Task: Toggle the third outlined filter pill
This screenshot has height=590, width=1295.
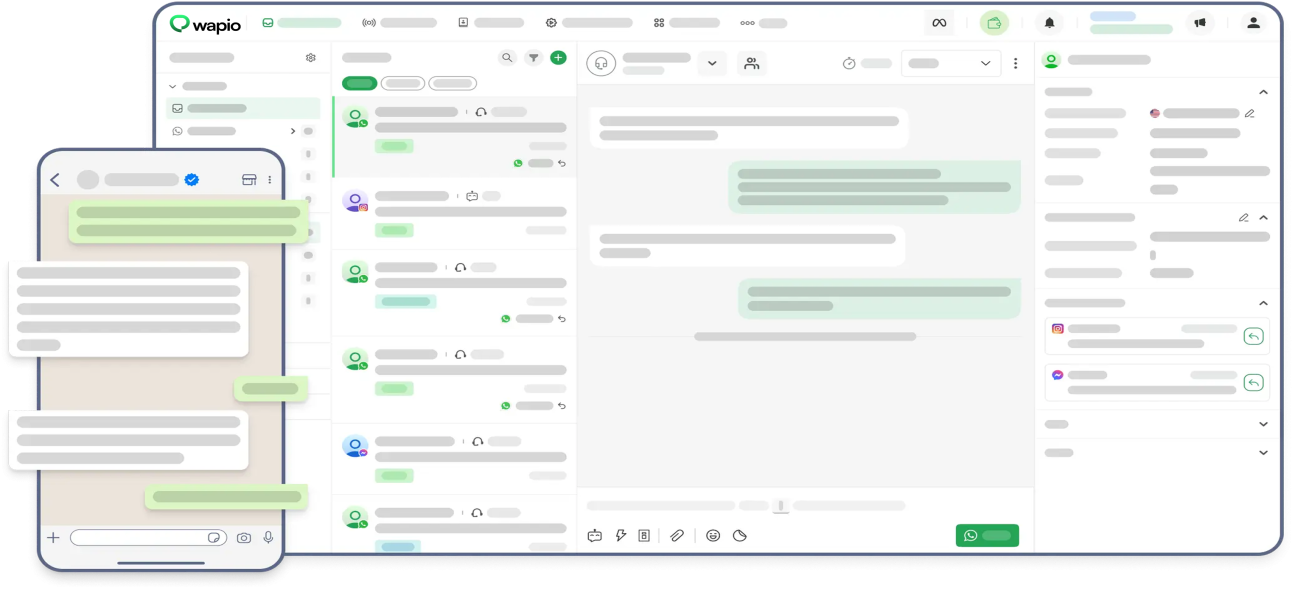Action: coord(452,84)
